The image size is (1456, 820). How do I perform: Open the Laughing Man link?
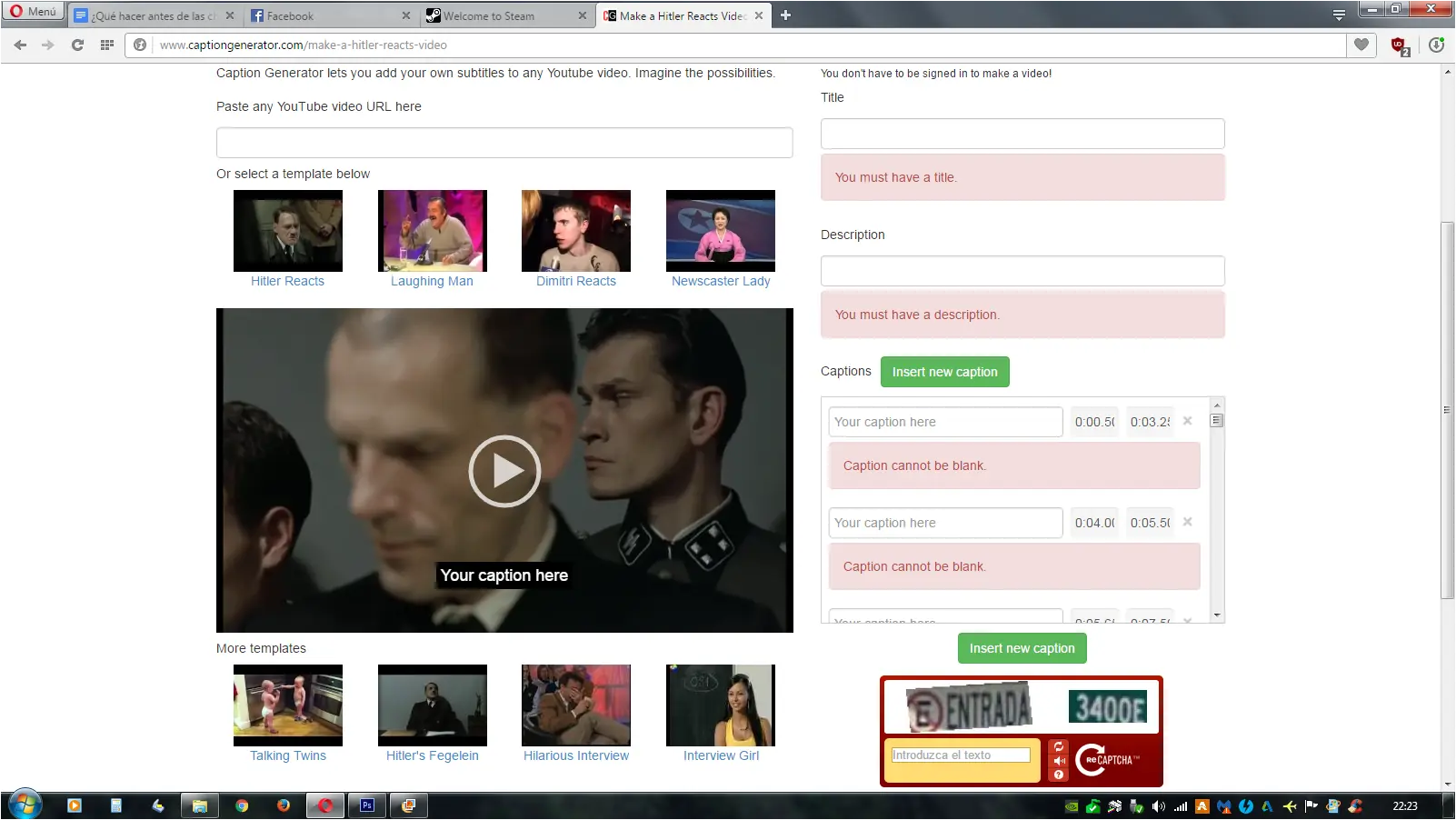[x=432, y=281]
